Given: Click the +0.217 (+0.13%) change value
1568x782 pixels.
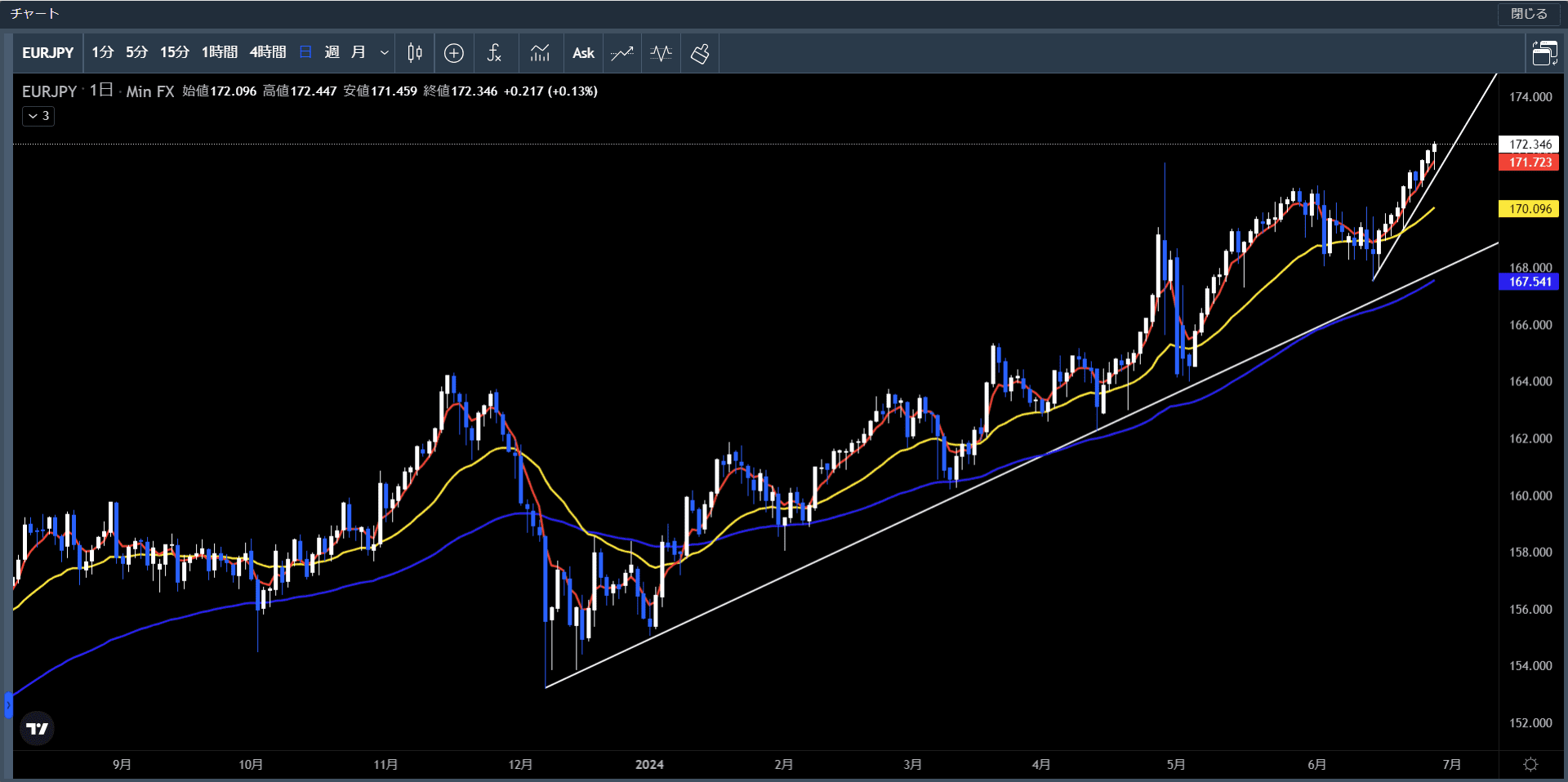Looking at the screenshot, I should pyautogui.click(x=550, y=91).
